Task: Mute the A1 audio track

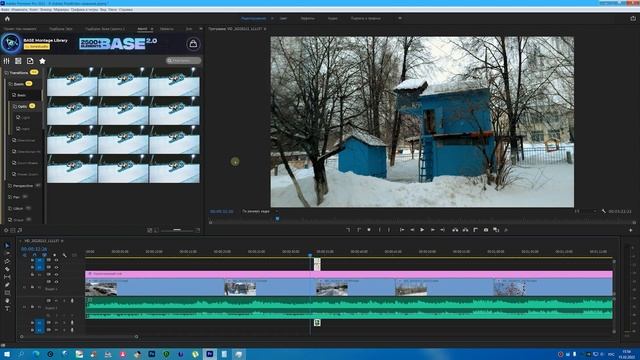Action: (56, 301)
